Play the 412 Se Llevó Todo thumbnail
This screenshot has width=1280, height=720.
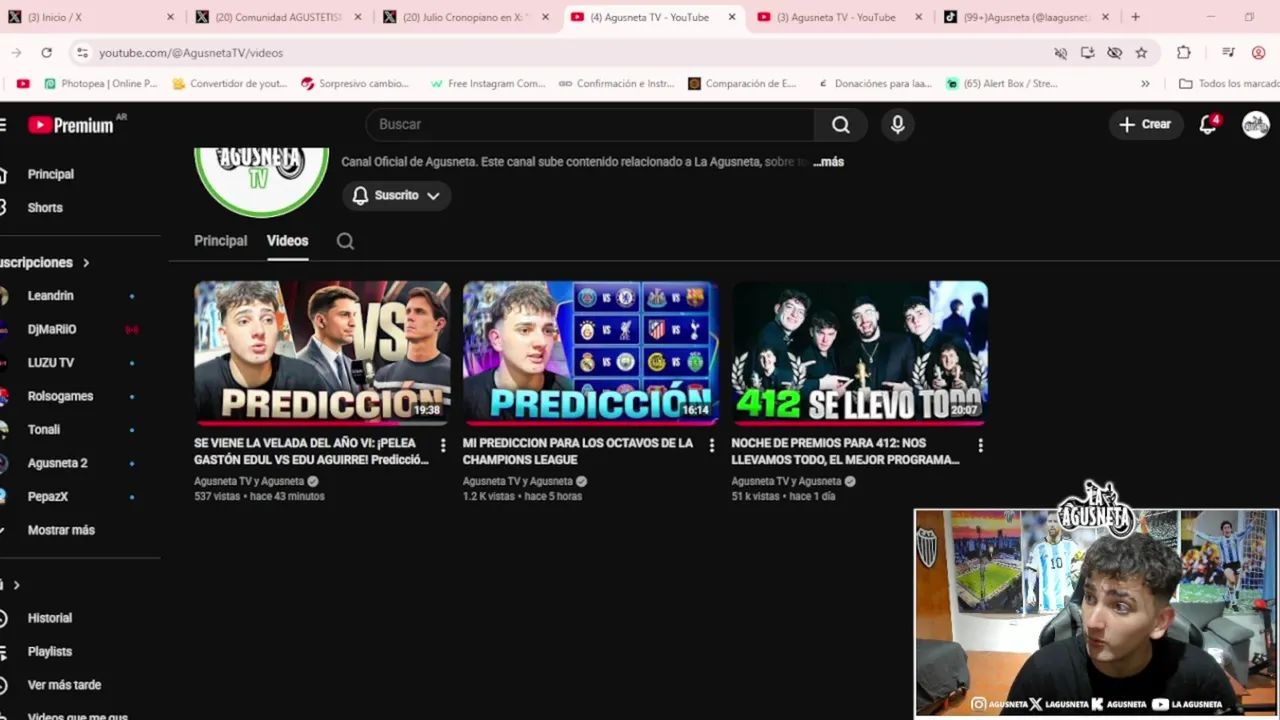(859, 353)
